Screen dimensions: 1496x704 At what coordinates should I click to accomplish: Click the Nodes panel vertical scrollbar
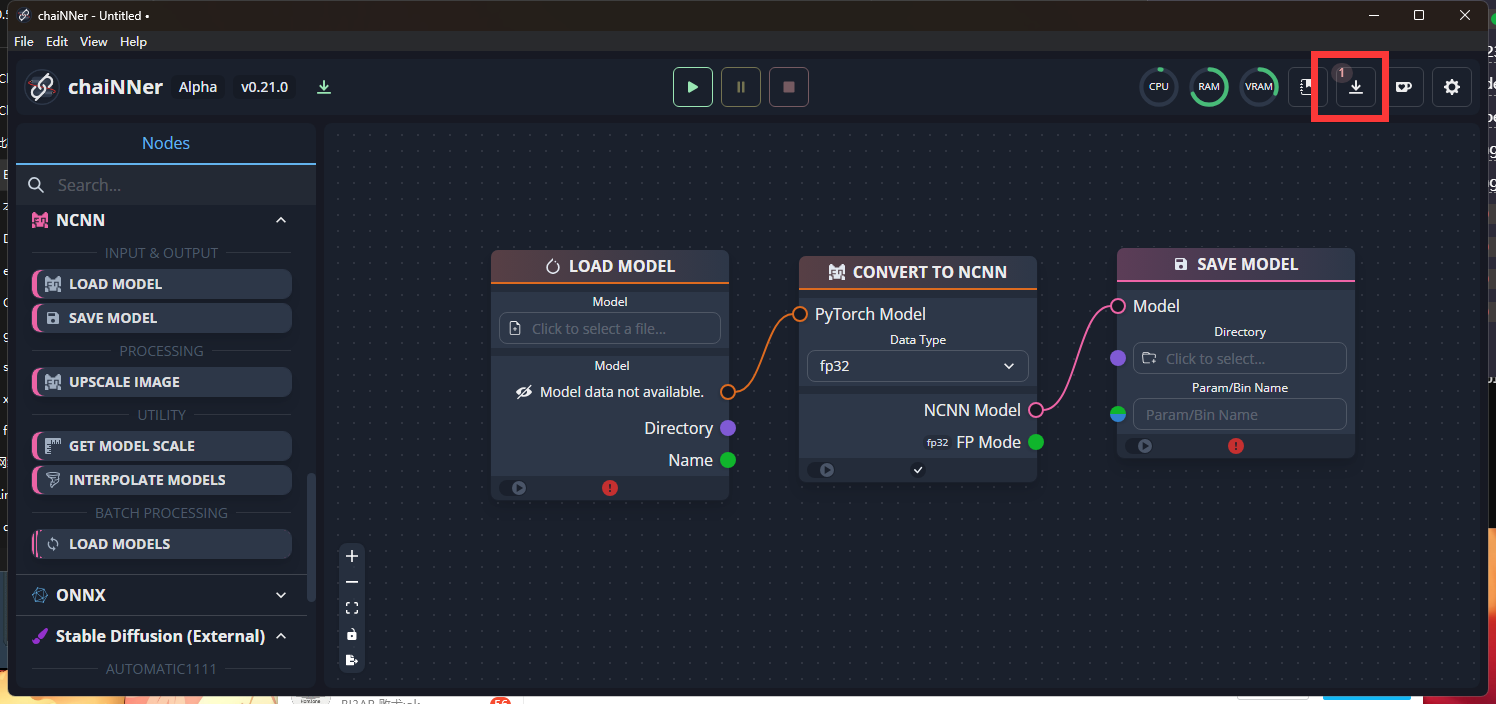tap(310, 537)
